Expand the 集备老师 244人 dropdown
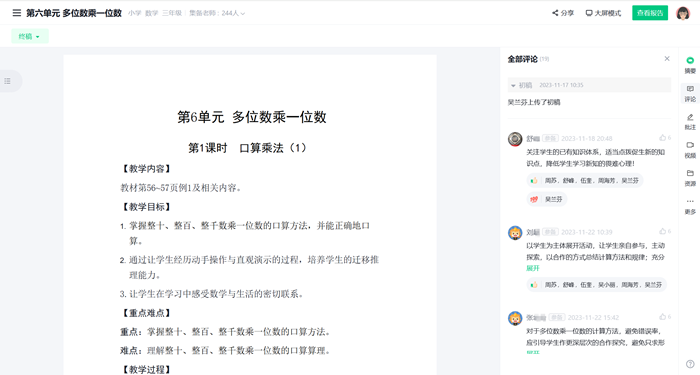This screenshot has height=375, width=700. [x=217, y=13]
